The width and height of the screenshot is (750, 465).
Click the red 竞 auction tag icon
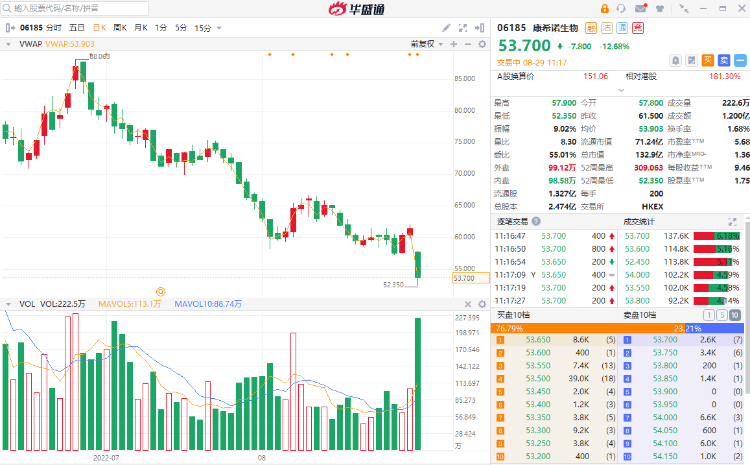[638, 28]
